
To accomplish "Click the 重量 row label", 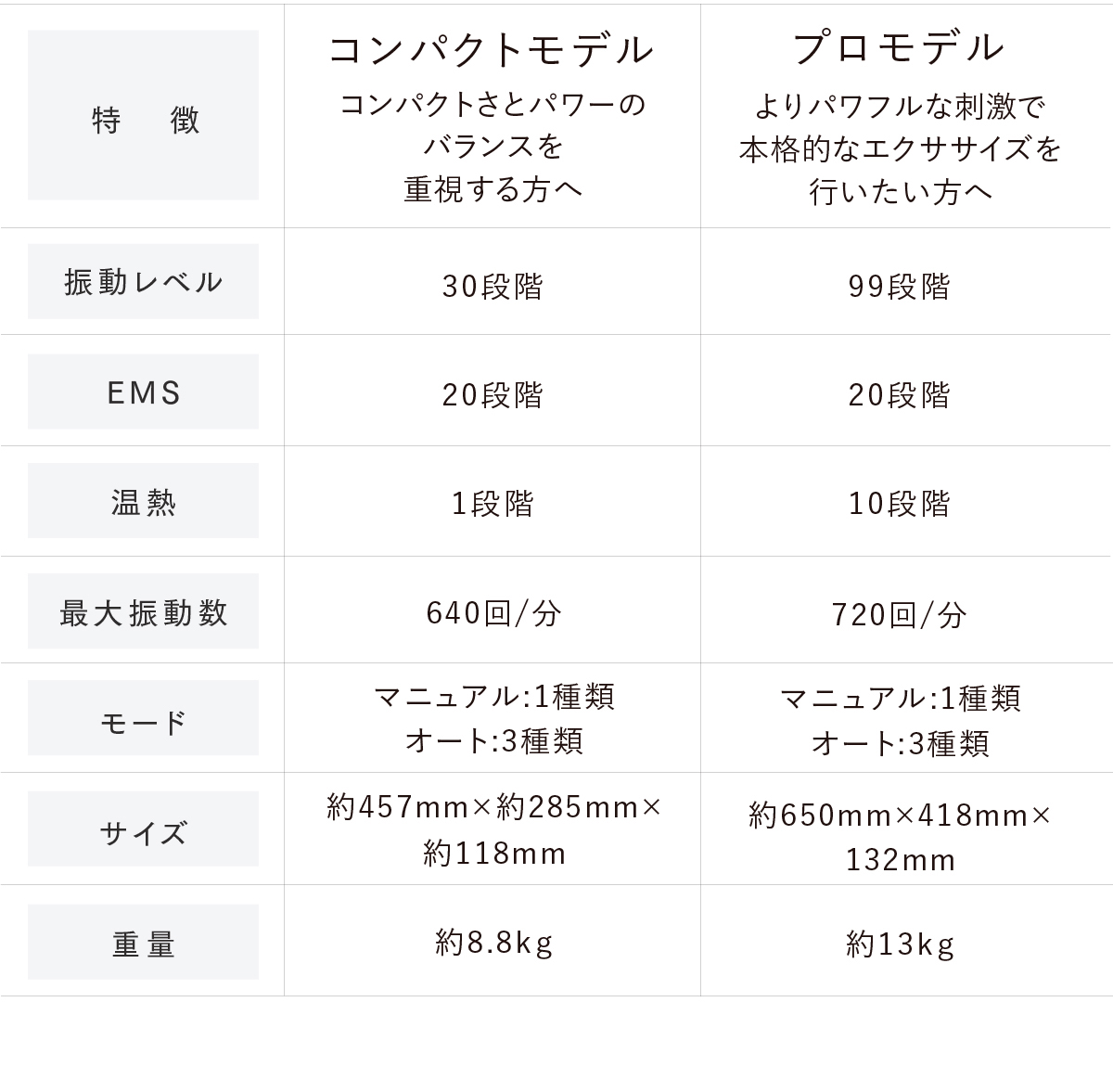I will (x=143, y=943).
